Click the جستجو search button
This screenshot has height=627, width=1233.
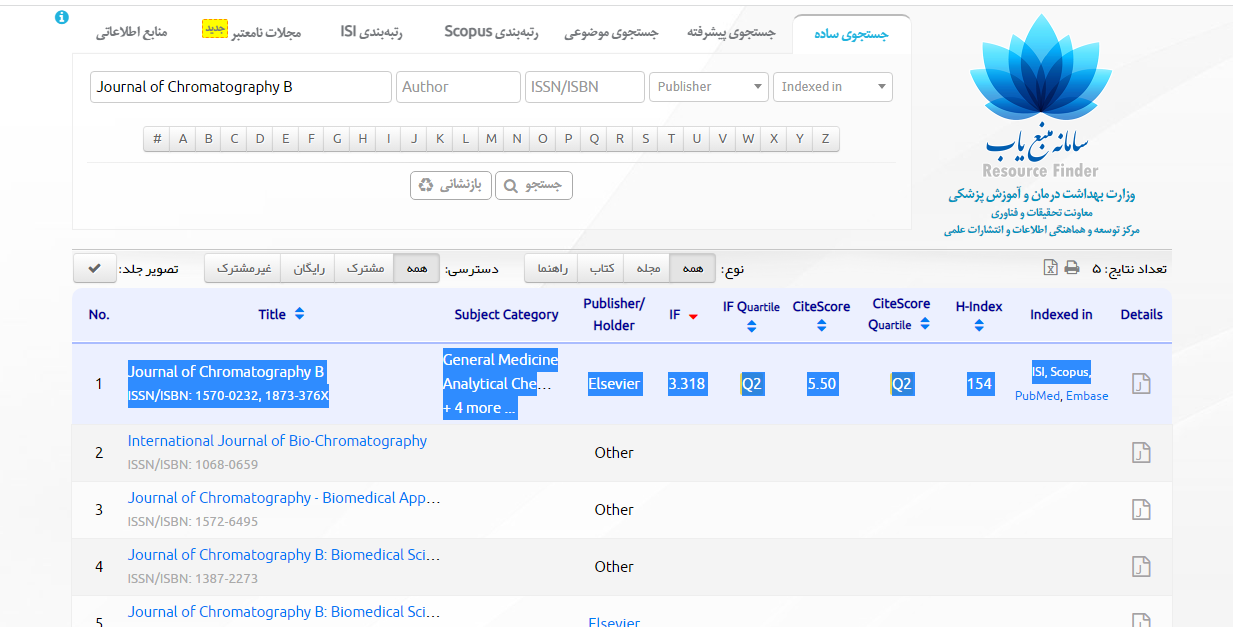click(x=534, y=185)
